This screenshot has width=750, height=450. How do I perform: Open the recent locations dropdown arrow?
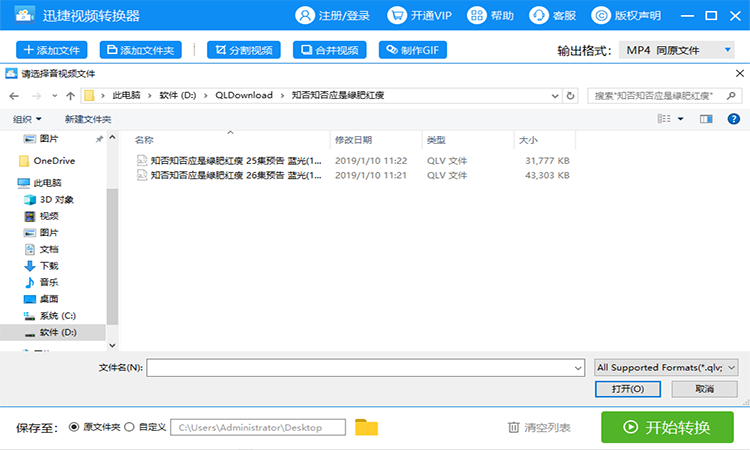click(x=55, y=96)
